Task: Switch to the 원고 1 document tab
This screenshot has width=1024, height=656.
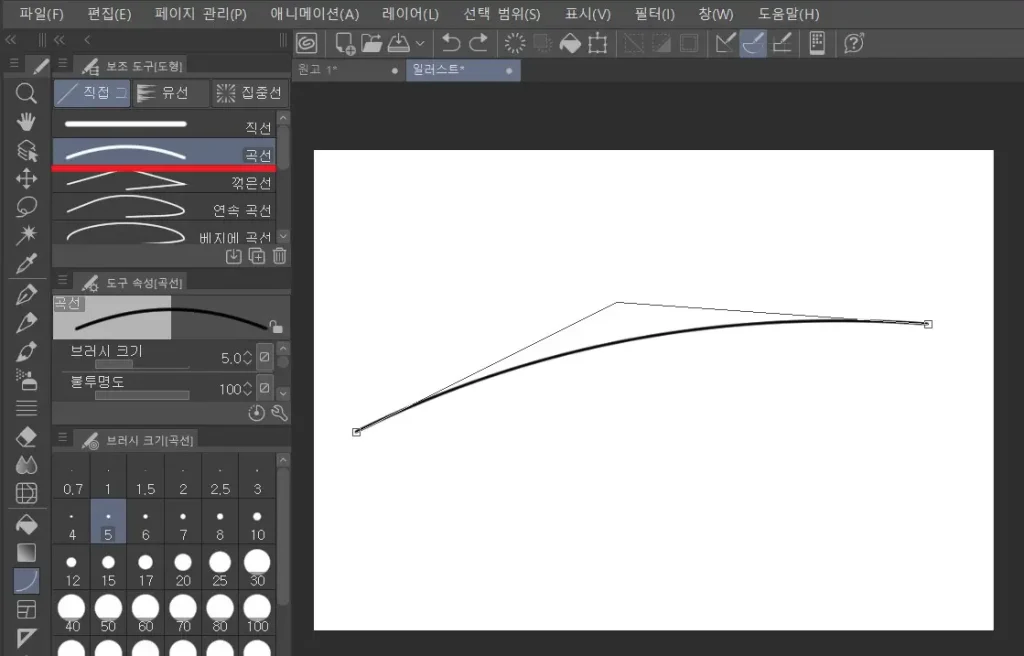Action: pos(338,71)
